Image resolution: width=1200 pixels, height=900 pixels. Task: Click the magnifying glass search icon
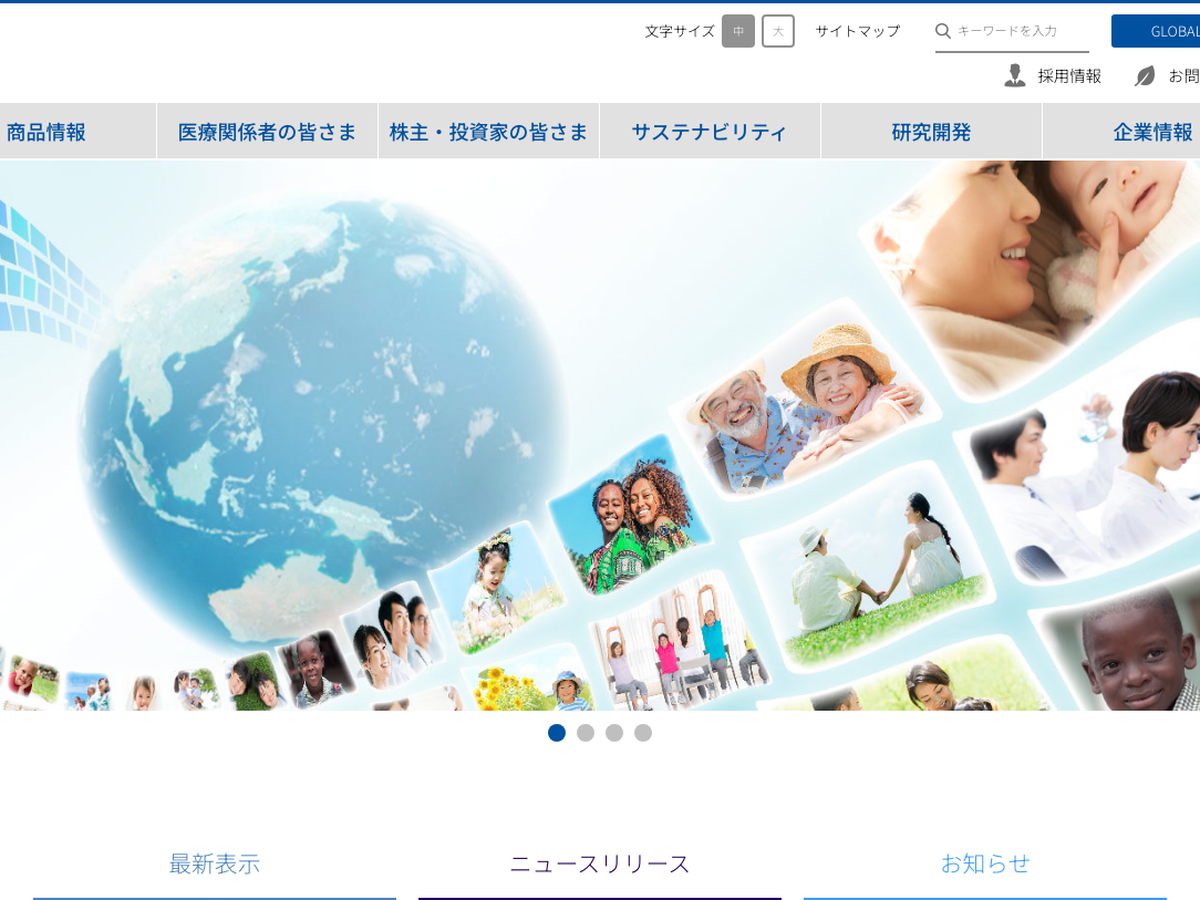[x=942, y=31]
